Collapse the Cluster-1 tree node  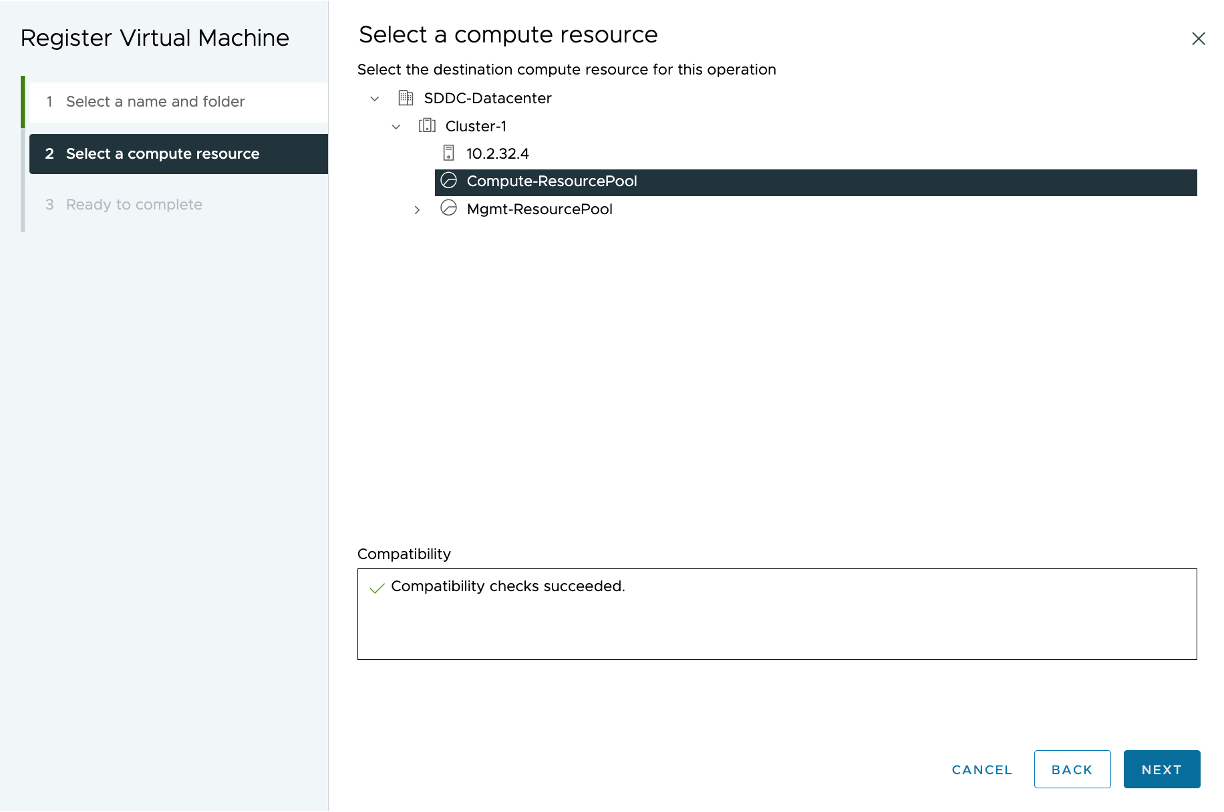[396, 126]
